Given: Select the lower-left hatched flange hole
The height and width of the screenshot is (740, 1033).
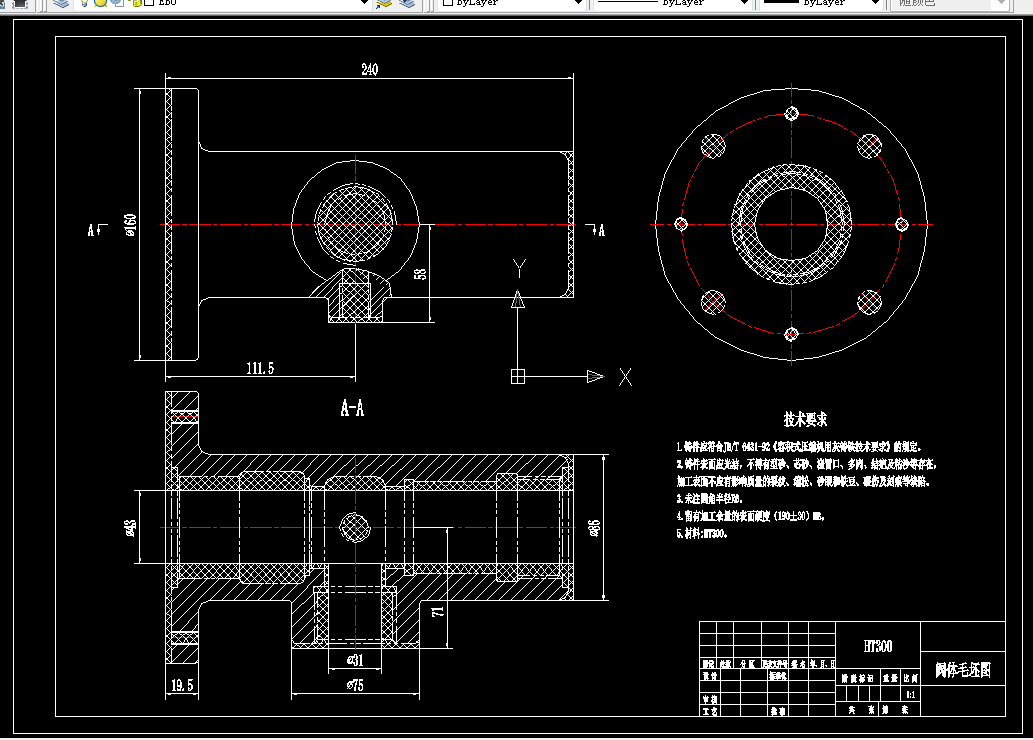Looking at the screenshot, I should coord(713,302).
